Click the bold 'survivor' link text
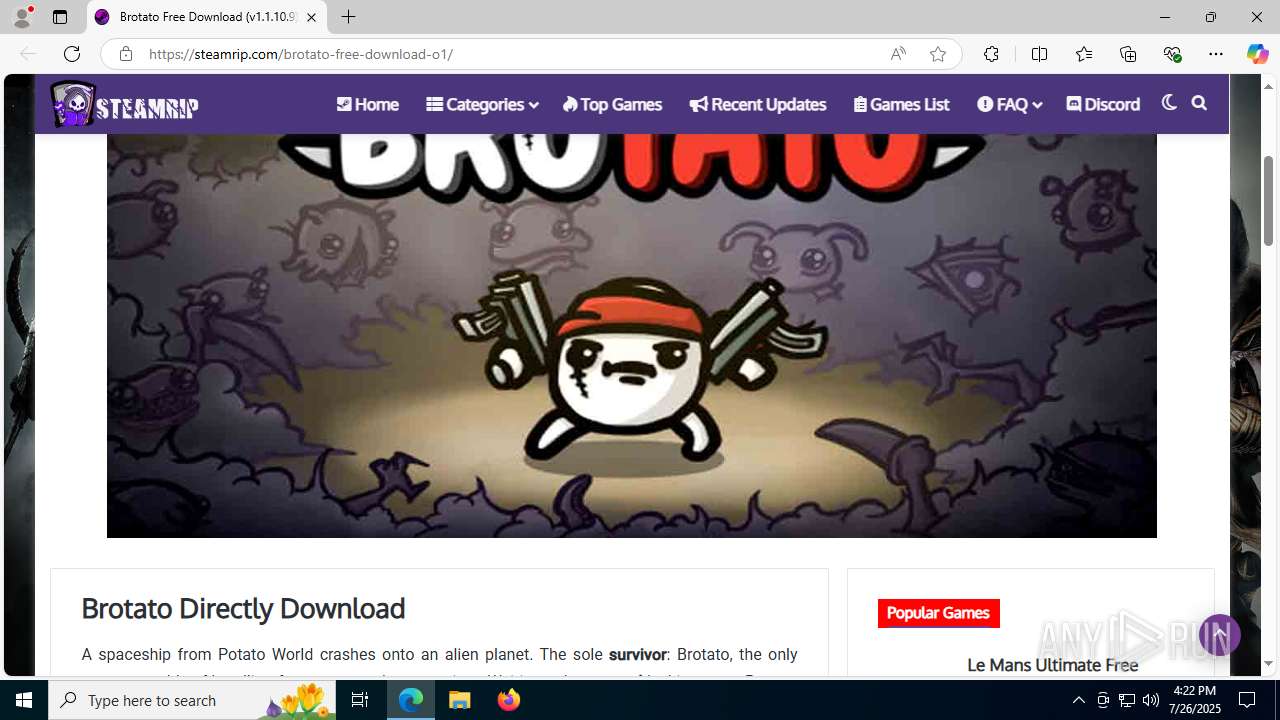Screen dimensions: 1280x720 pyautogui.click(x=638, y=655)
